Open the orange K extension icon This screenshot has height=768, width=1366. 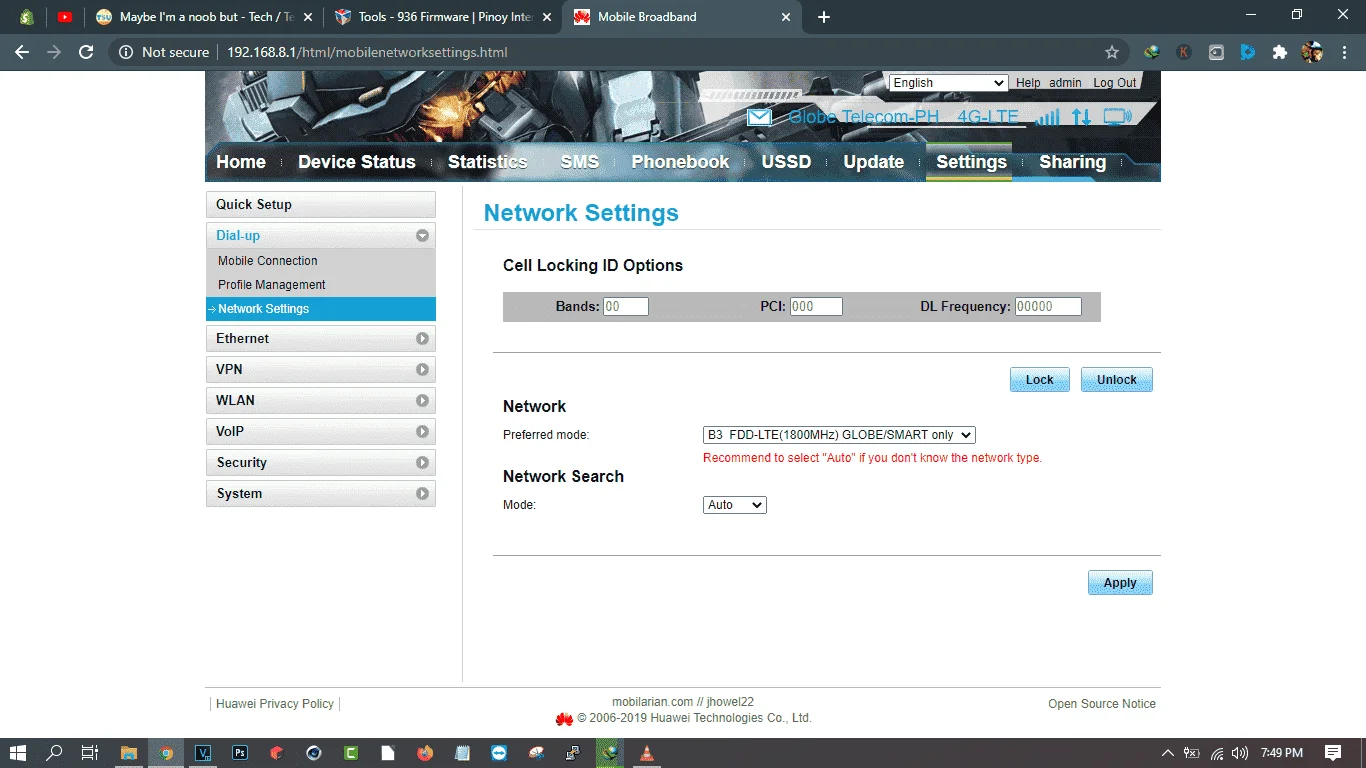click(x=1184, y=52)
